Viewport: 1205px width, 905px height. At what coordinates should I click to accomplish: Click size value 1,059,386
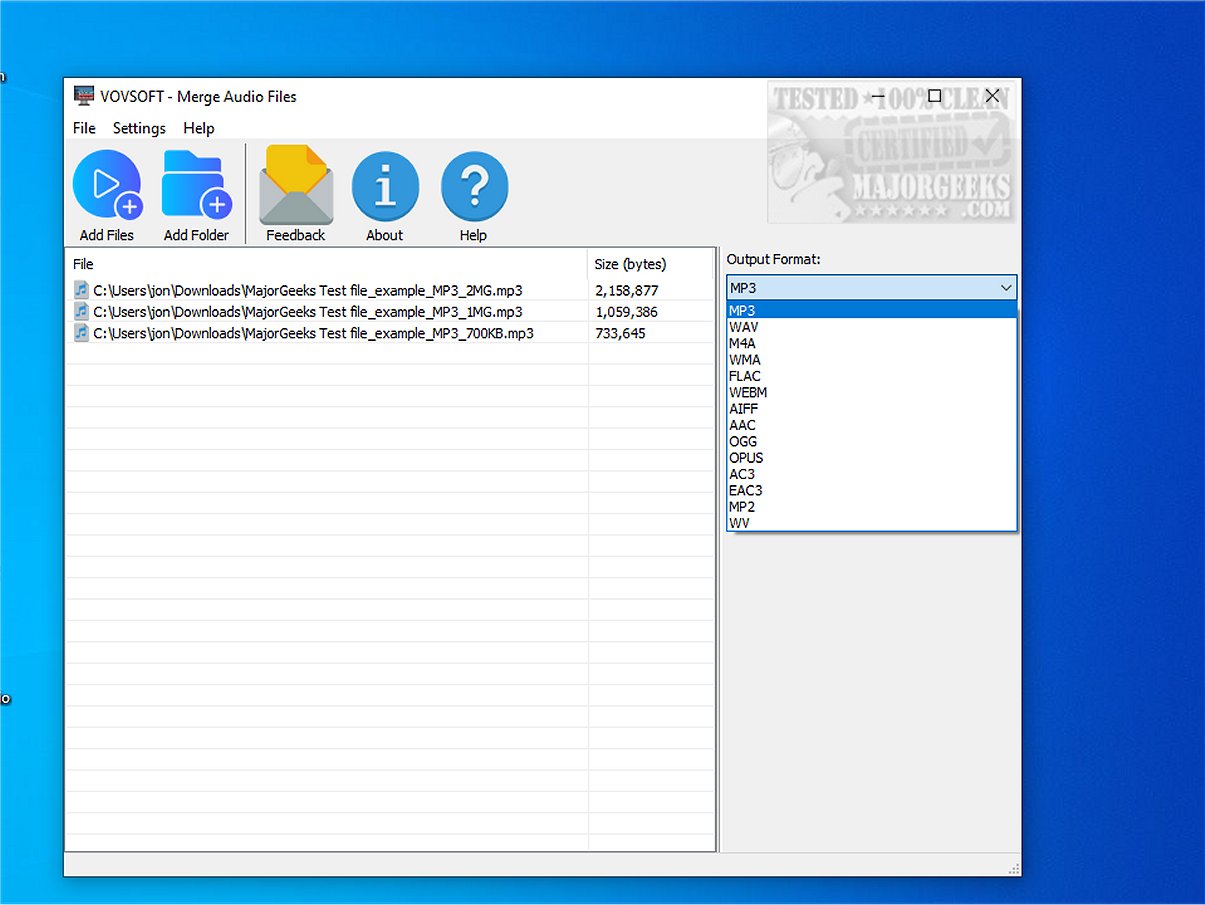[x=626, y=311]
